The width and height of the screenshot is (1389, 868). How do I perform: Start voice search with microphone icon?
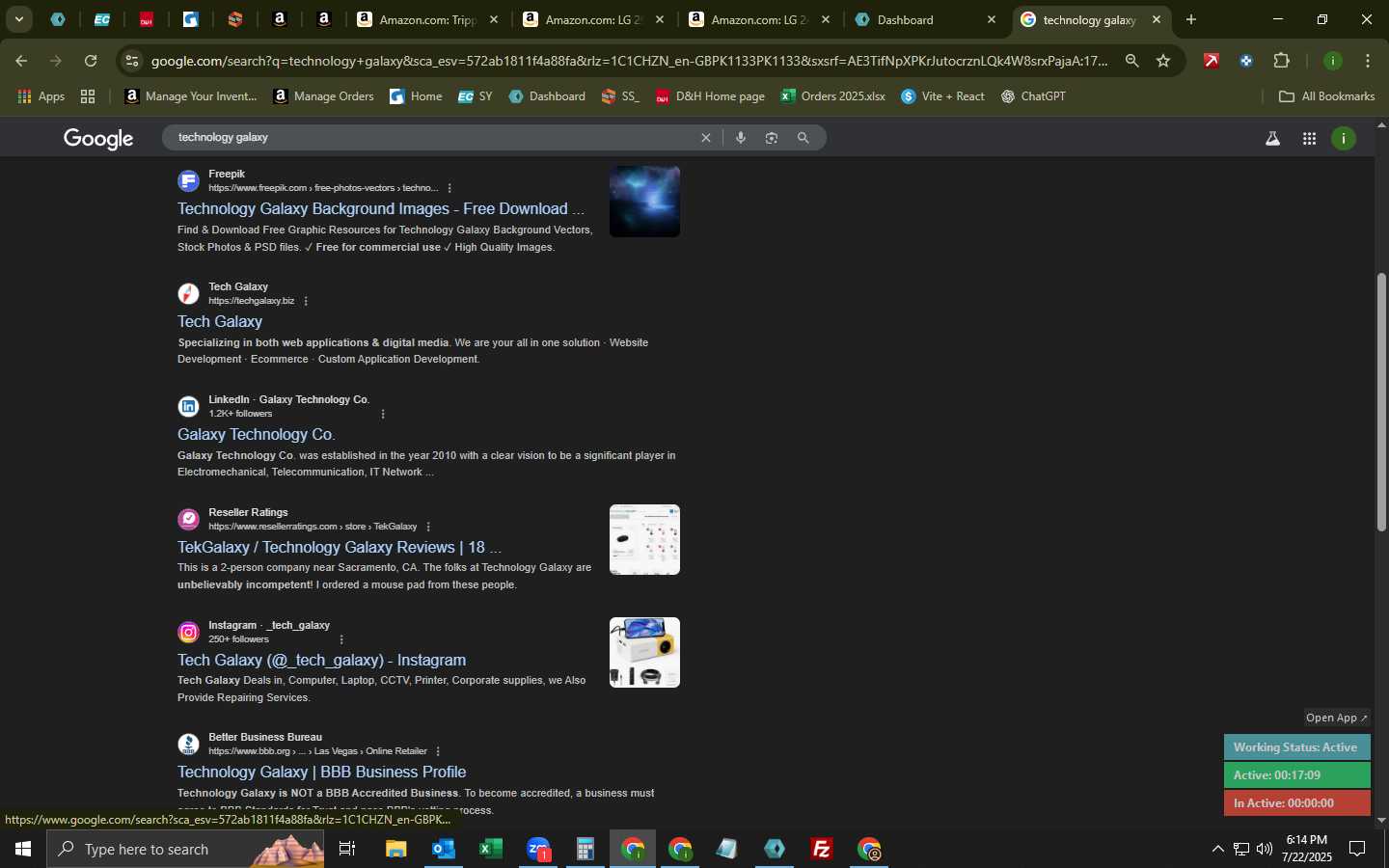tap(740, 138)
